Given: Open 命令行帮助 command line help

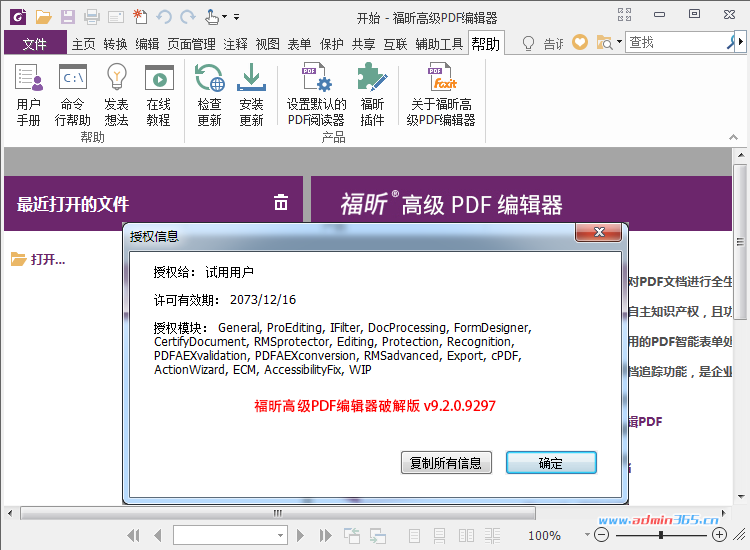Looking at the screenshot, I should (x=72, y=95).
